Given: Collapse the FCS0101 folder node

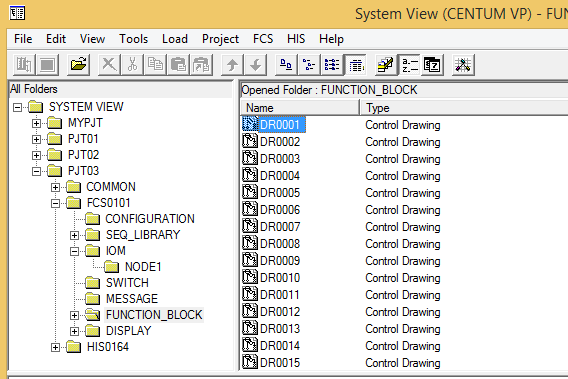Looking at the screenshot, I should 55,203.
